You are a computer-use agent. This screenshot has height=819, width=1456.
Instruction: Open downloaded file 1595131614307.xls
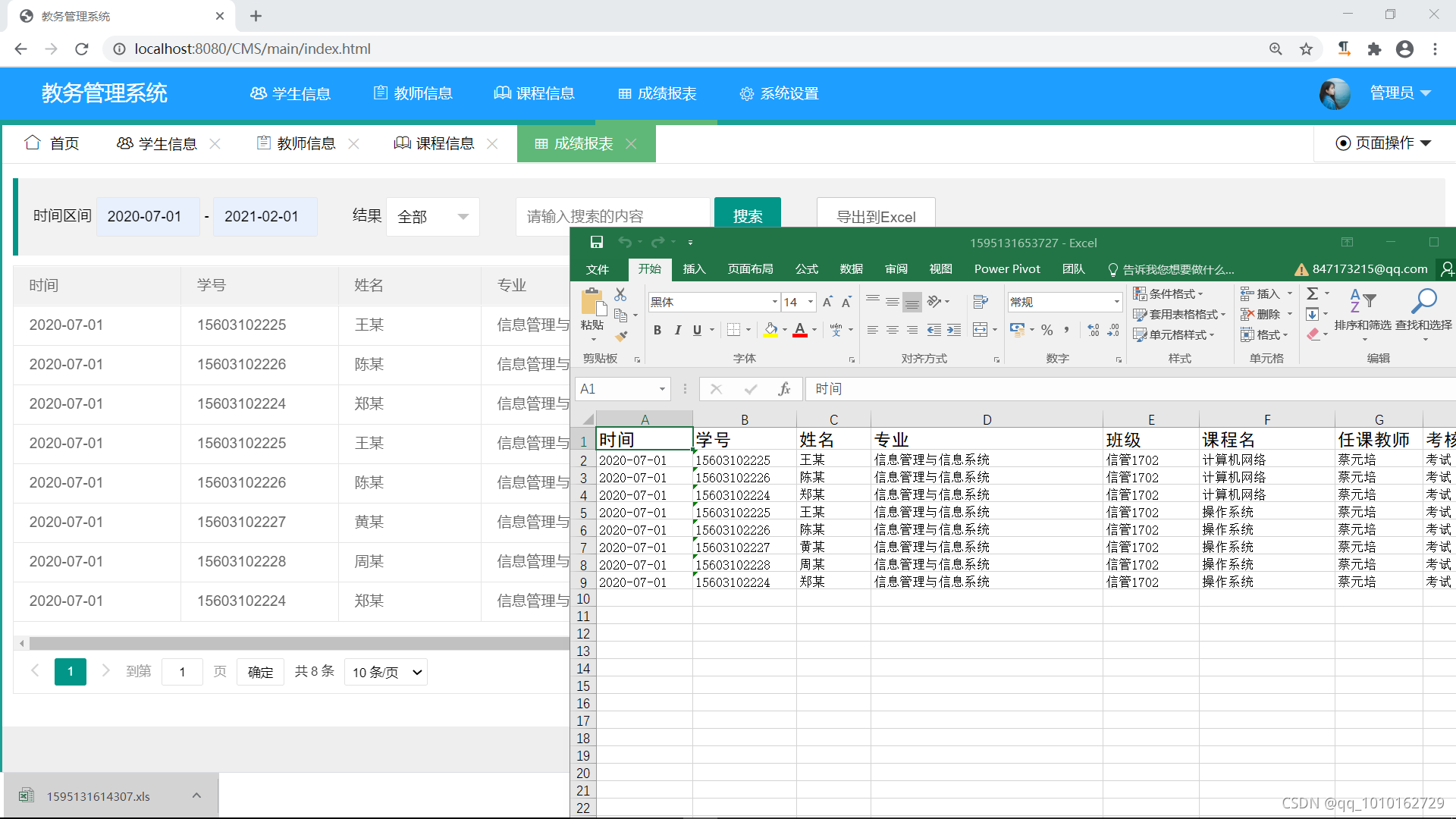[98, 796]
